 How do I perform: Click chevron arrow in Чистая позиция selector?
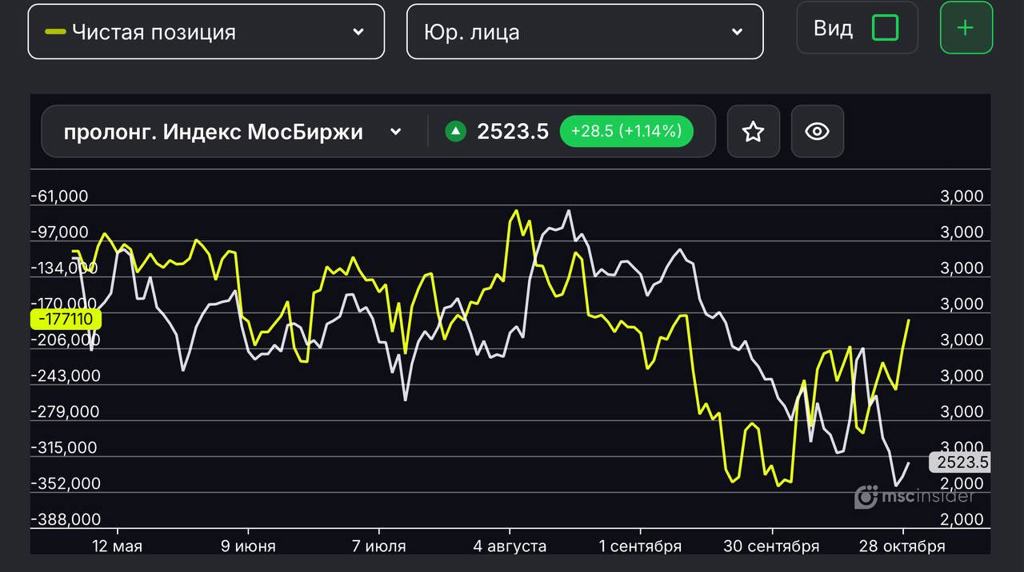coord(358,32)
